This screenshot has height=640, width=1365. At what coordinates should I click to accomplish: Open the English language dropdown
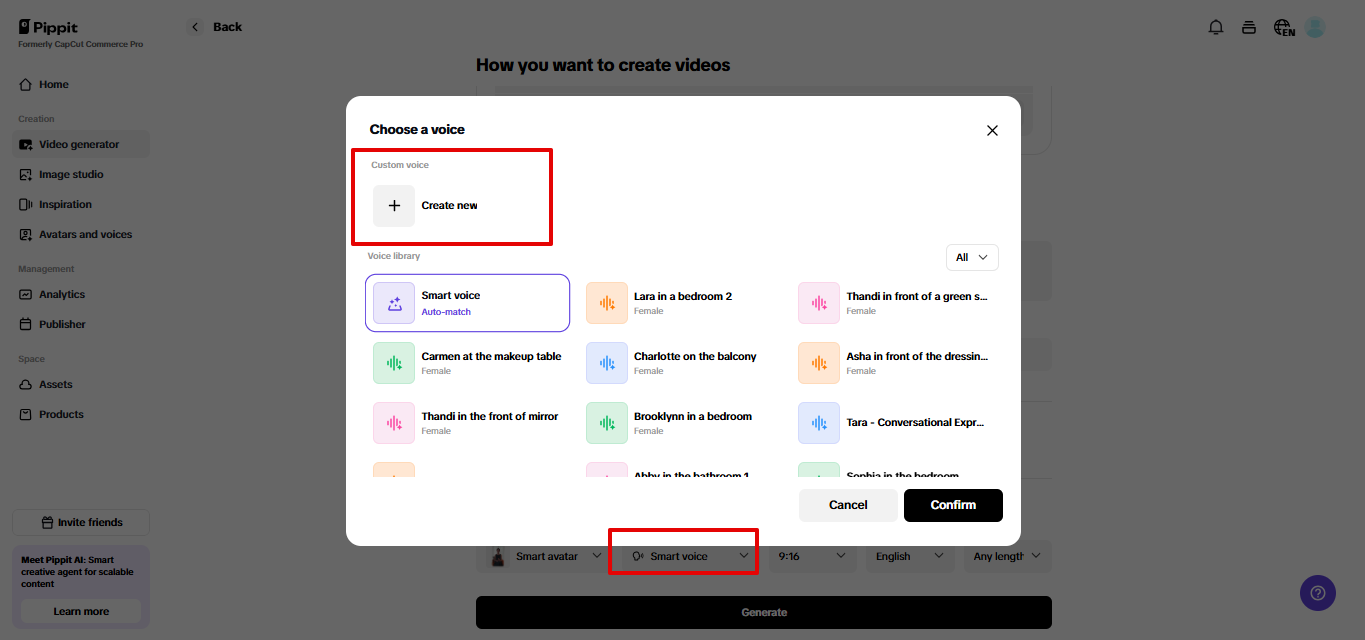(x=909, y=556)
